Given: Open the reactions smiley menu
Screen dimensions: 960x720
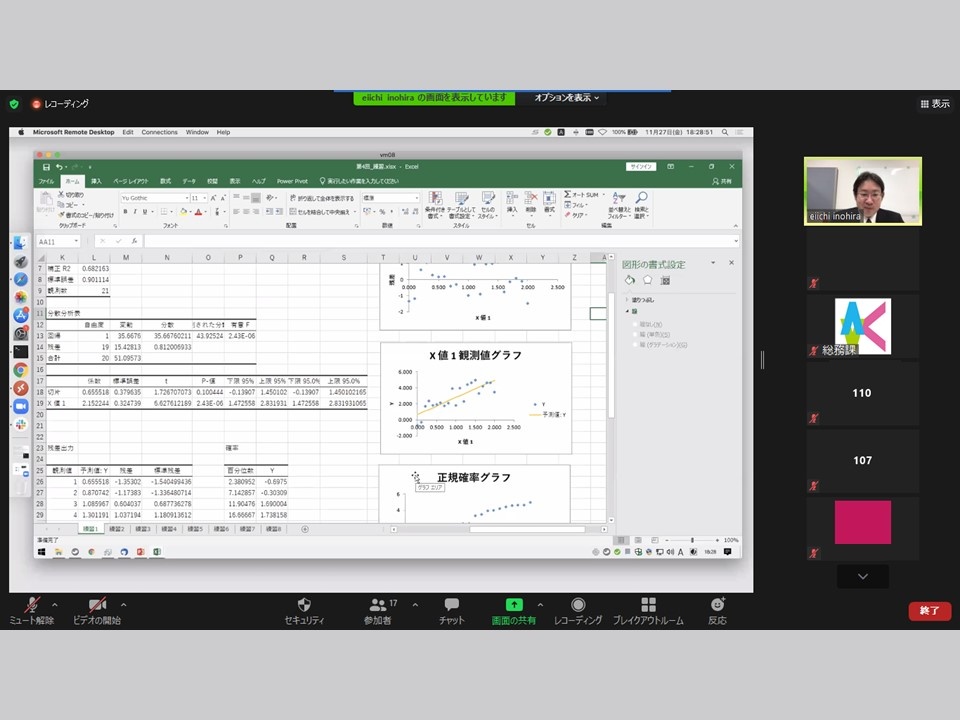Looking at the screenshot, I should tap(718, 610).
